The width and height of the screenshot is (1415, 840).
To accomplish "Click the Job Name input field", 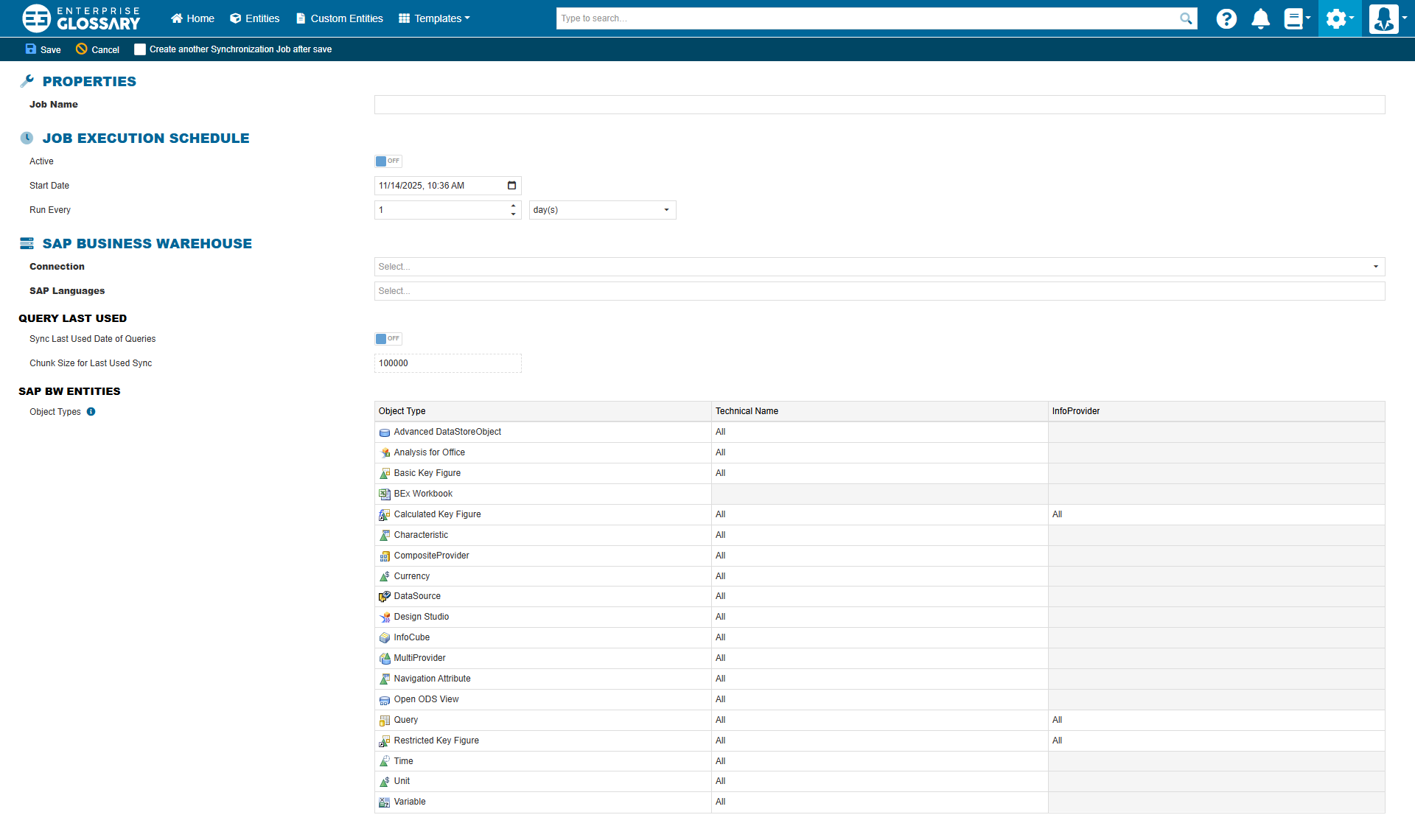I will [878, 105].
